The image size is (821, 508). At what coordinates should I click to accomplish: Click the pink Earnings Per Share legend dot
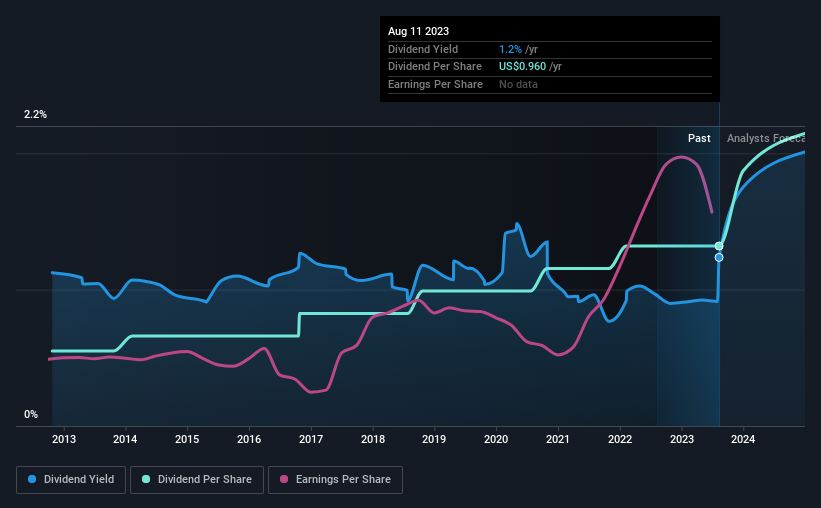[284, 479]
